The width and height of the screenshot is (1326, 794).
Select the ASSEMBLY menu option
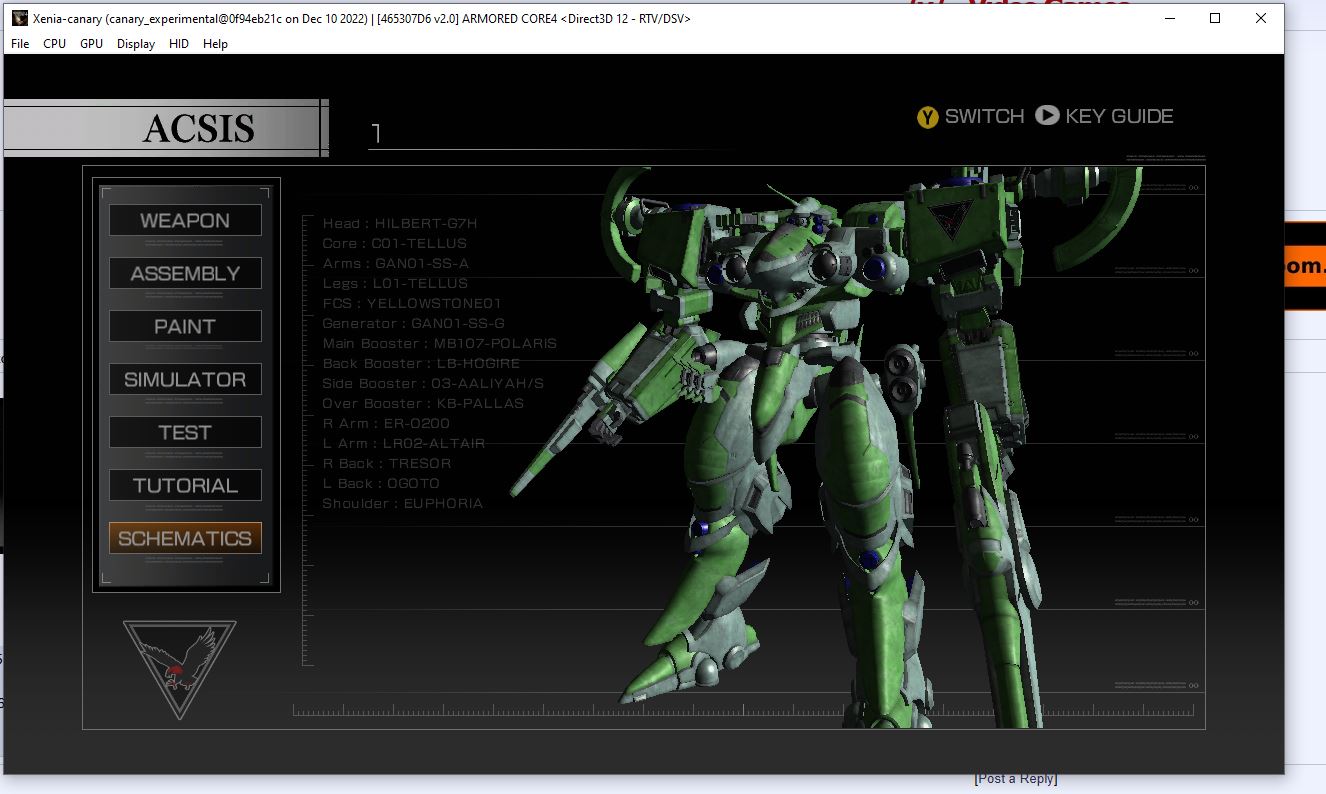click(185, 274)
